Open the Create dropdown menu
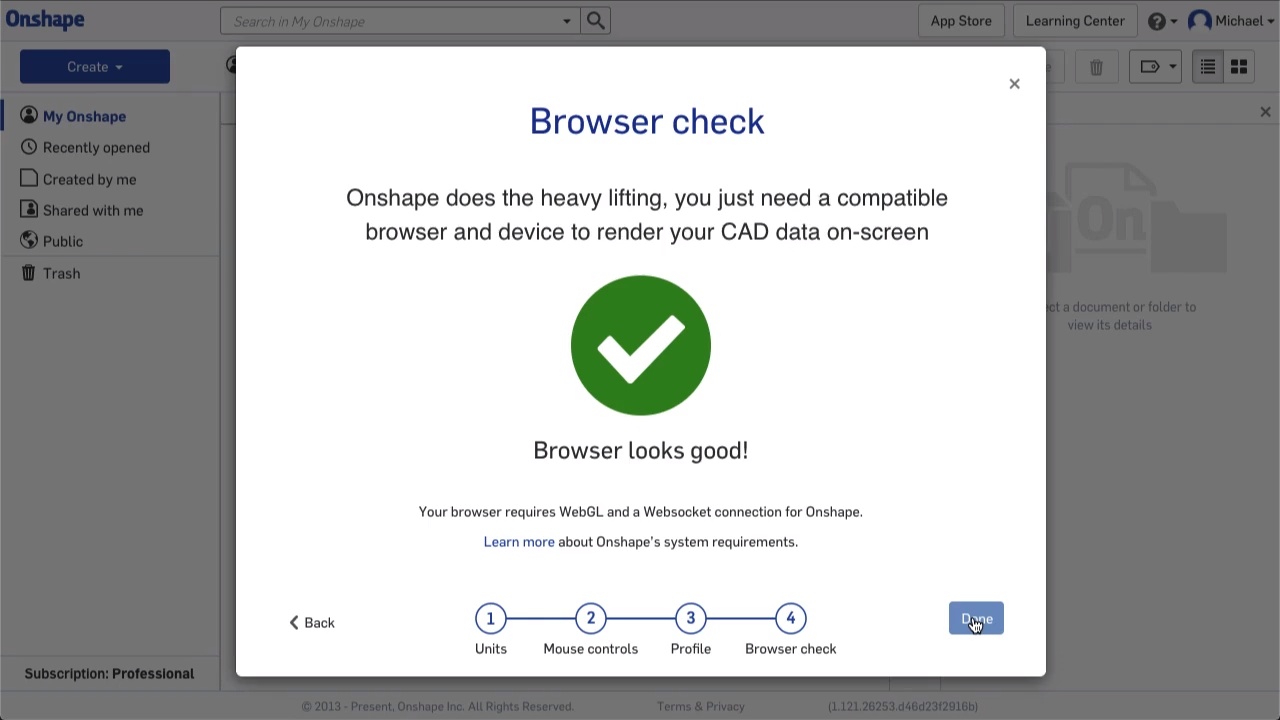This screenshot has width=1280, height=720. pyautogui.click(x=95, y=67)
